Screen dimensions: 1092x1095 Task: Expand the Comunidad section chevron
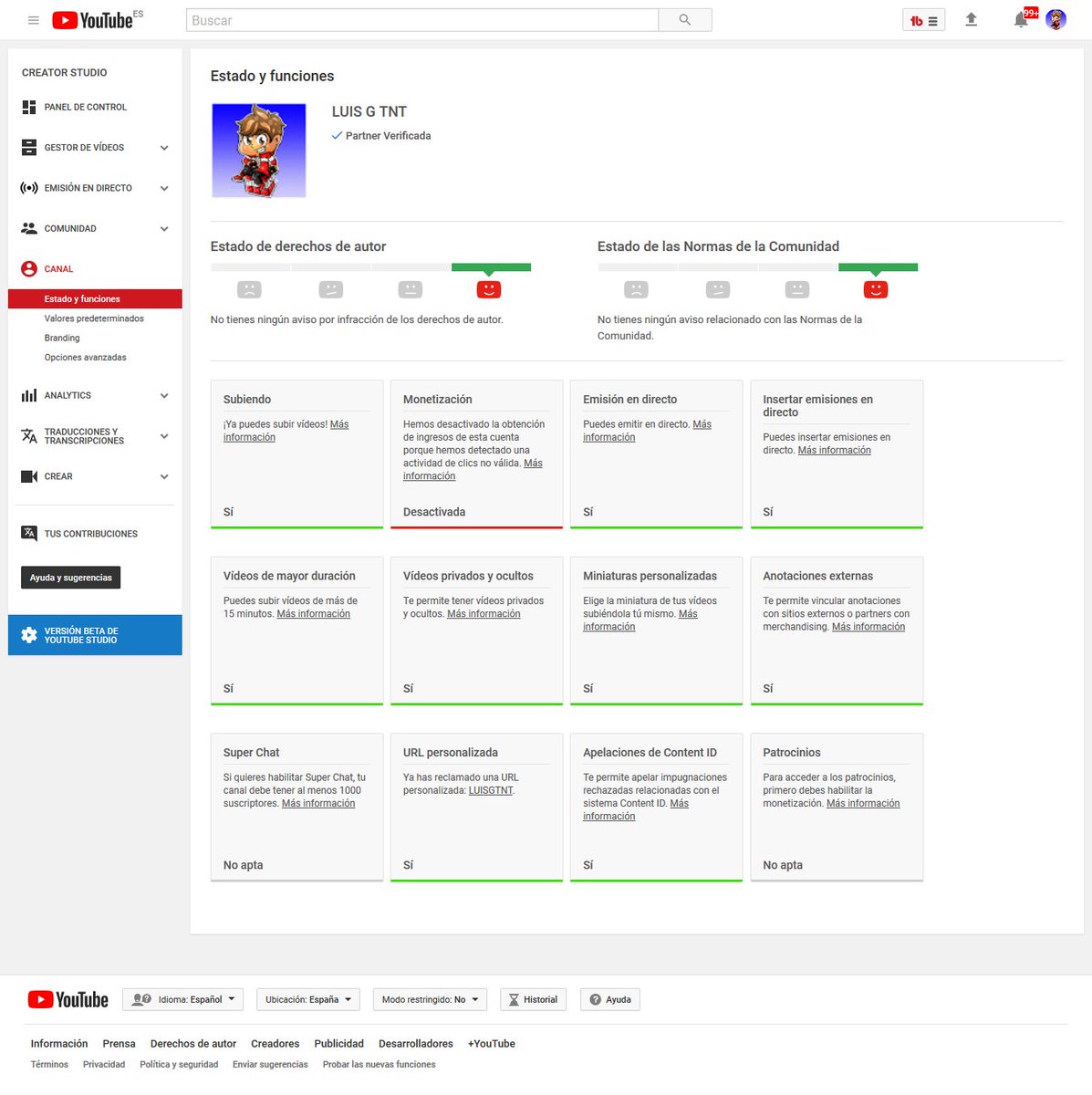click(164, 229)
